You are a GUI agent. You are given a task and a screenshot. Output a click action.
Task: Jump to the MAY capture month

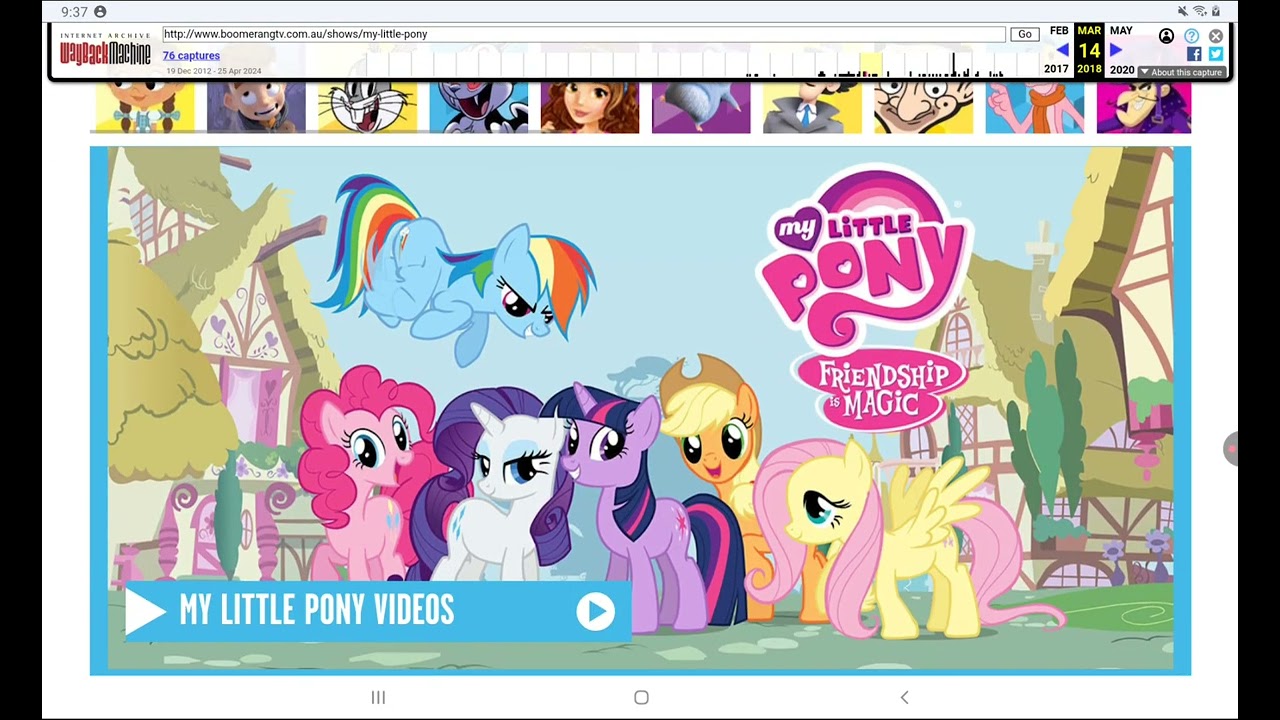[1121, 31]
